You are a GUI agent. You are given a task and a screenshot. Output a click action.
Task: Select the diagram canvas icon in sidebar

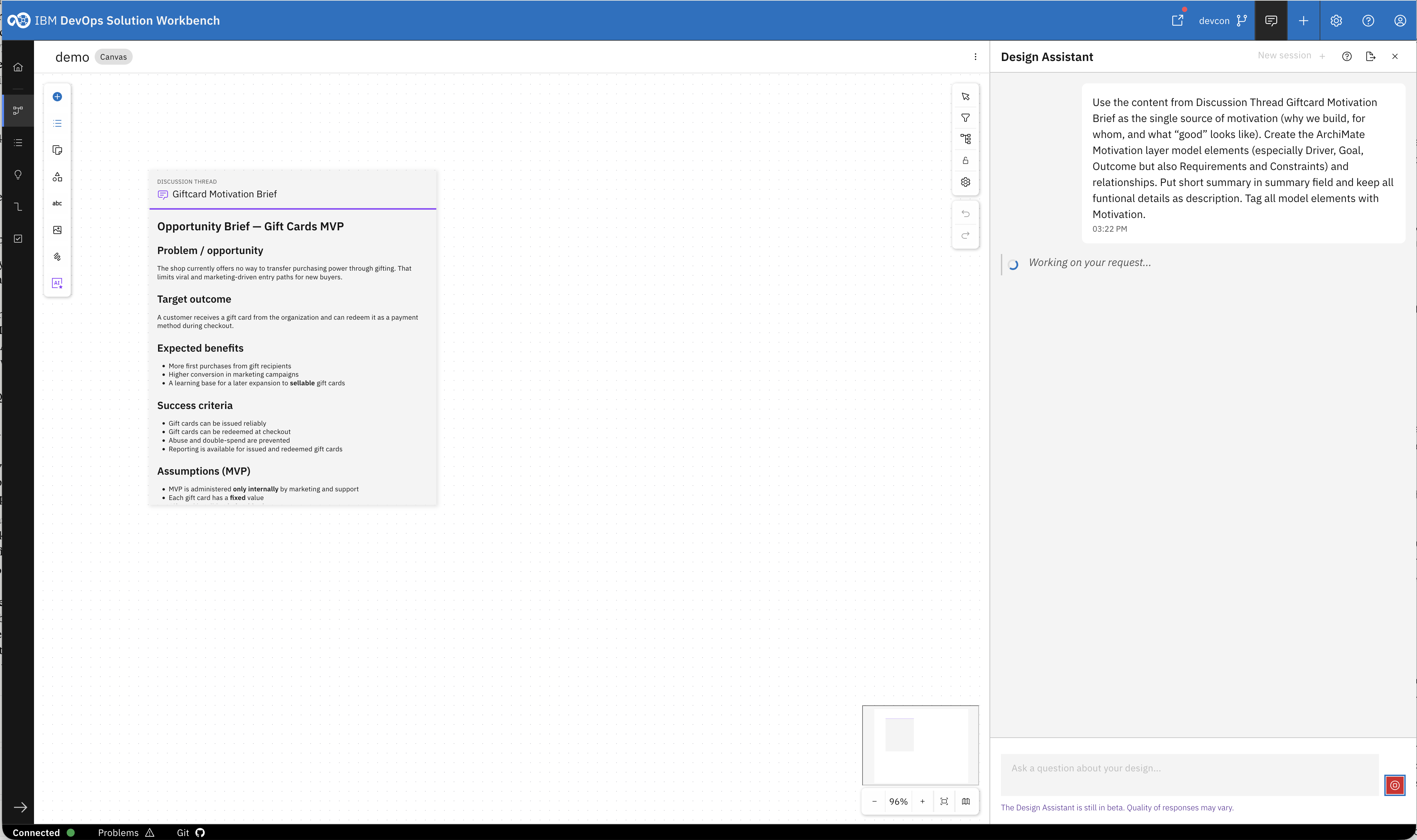(x=18, y=110)
